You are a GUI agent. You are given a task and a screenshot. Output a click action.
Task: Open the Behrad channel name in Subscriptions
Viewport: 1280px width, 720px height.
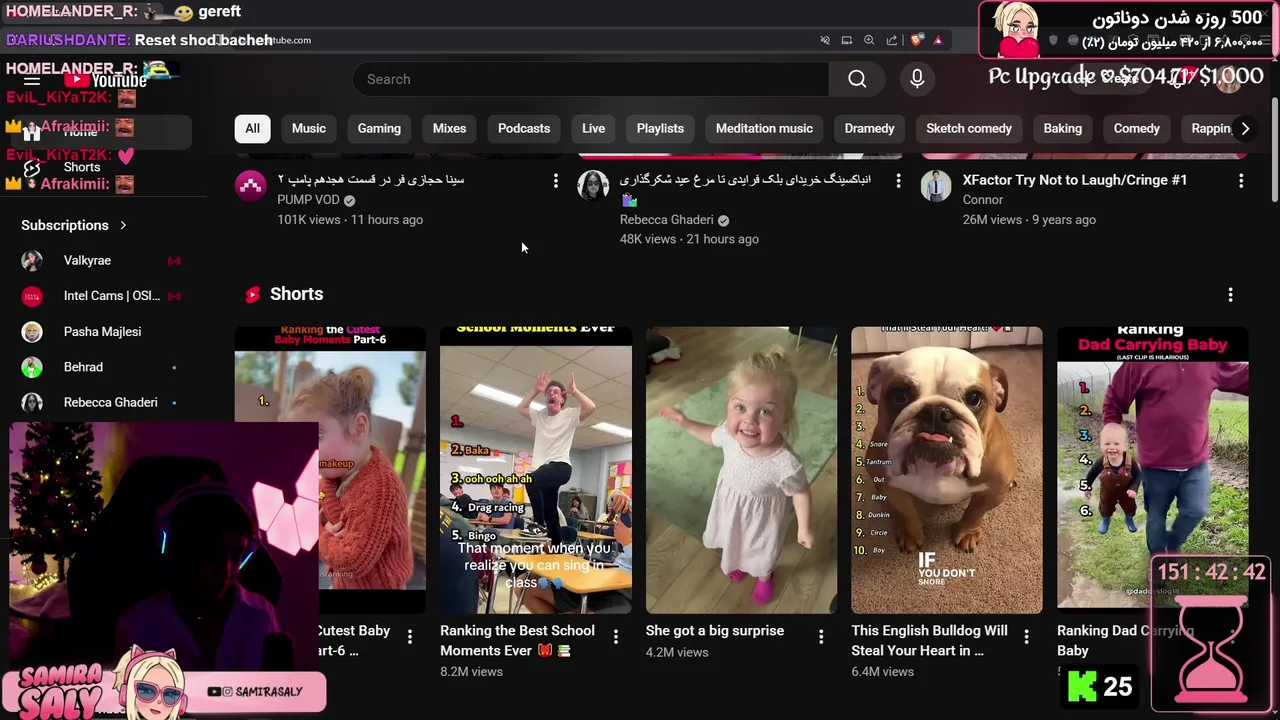(x=83, y=367)
